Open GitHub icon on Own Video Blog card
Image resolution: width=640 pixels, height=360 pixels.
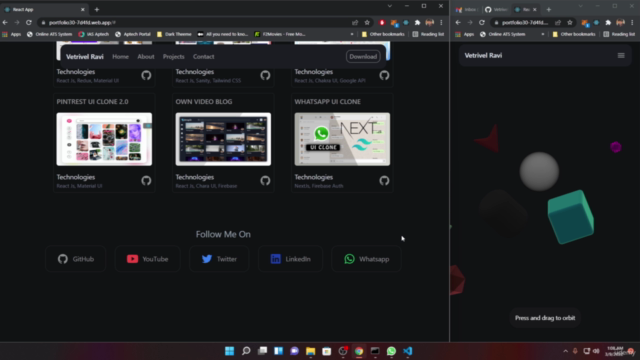click(x=265, y=181)
